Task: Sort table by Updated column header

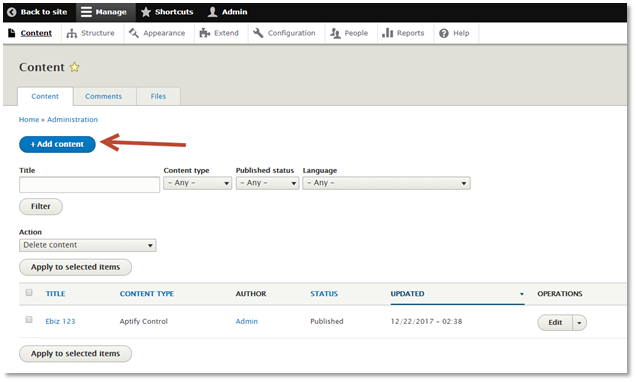Action: [407, 294]
